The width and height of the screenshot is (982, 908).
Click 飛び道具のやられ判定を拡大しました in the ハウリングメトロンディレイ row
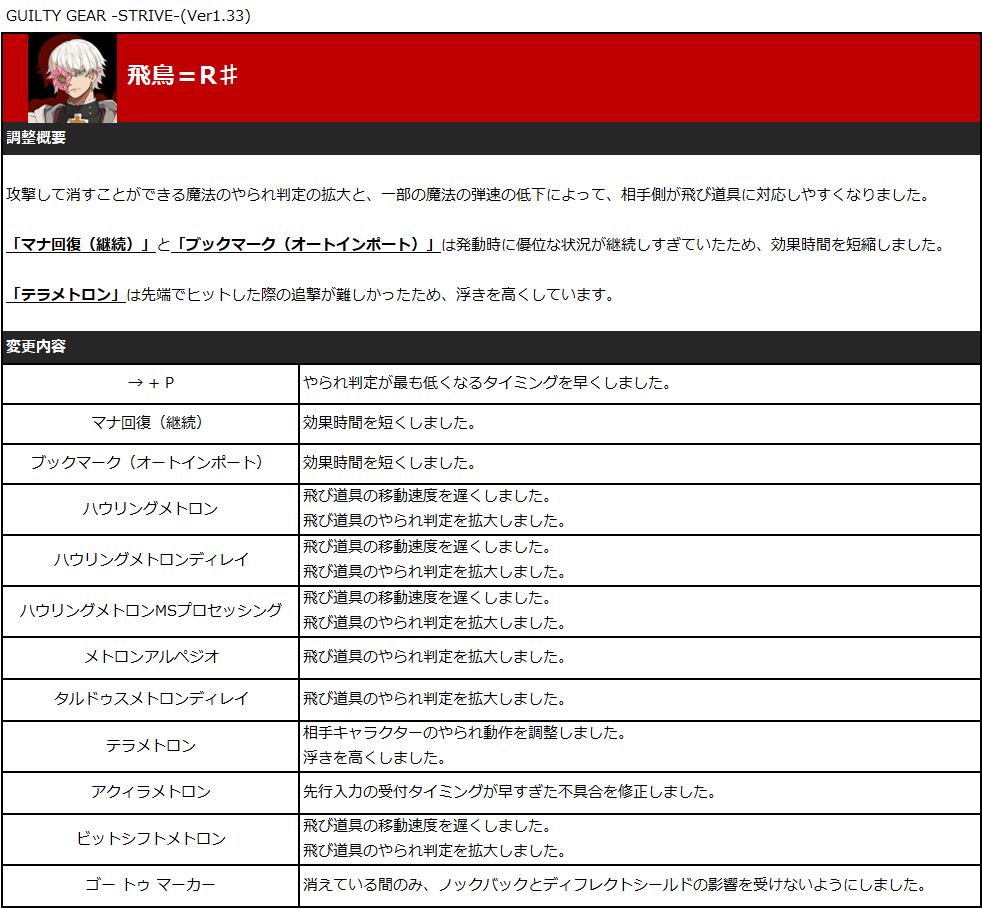tap(435, 572)
